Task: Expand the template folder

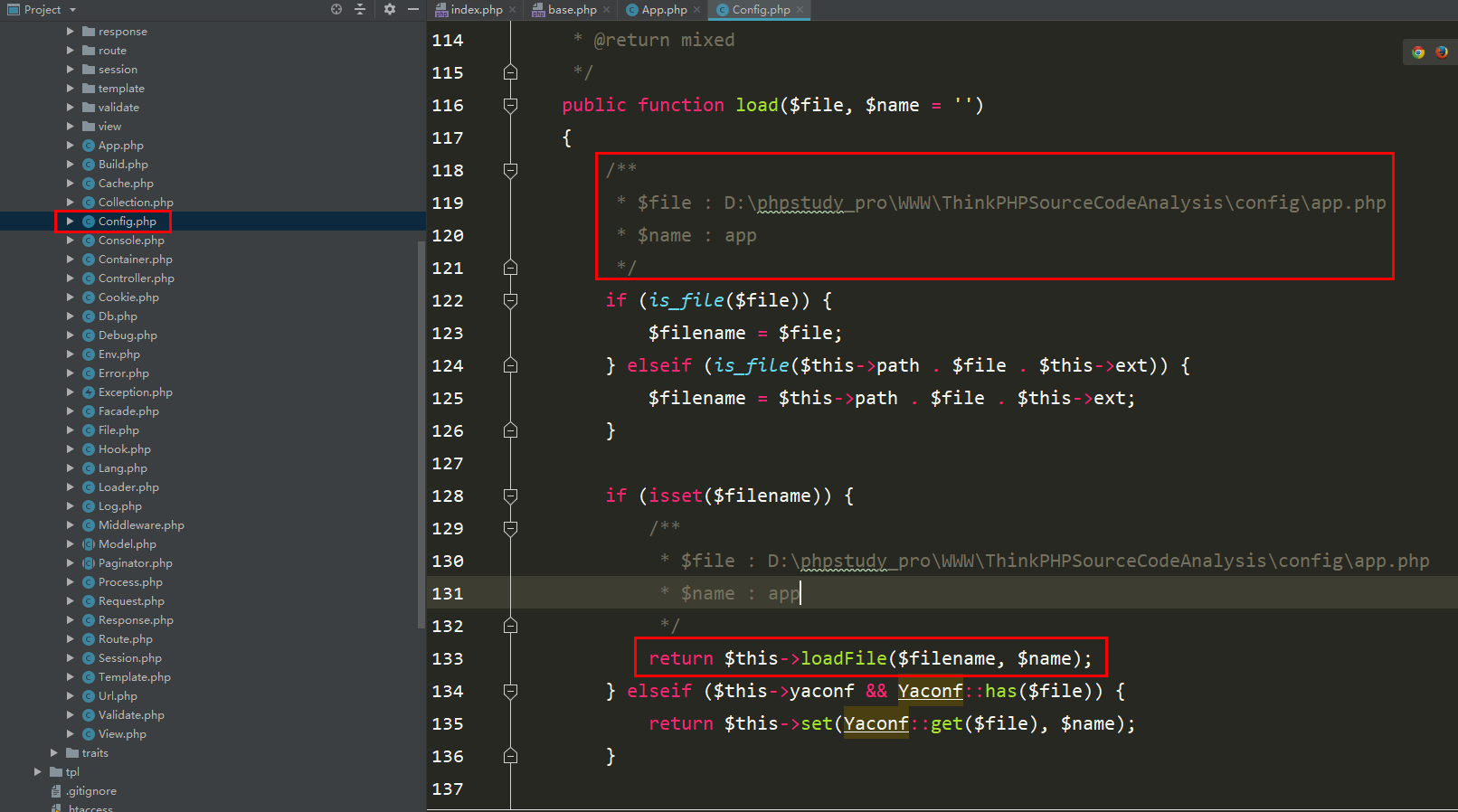Action: pyautogui.click(x=70, y=89)
